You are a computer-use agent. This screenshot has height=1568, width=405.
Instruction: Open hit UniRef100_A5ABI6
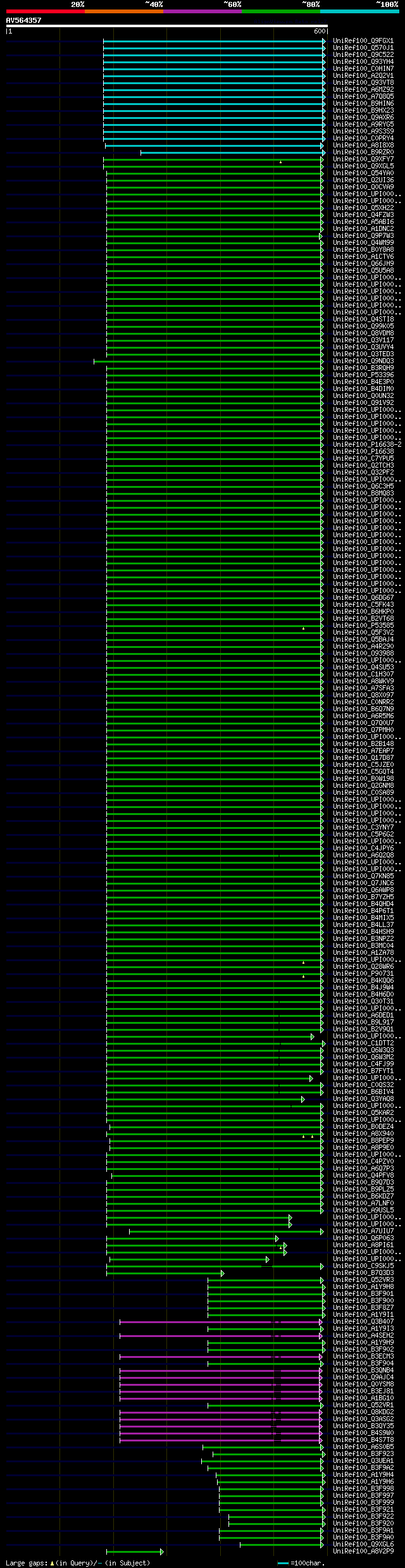coord(363,222)
